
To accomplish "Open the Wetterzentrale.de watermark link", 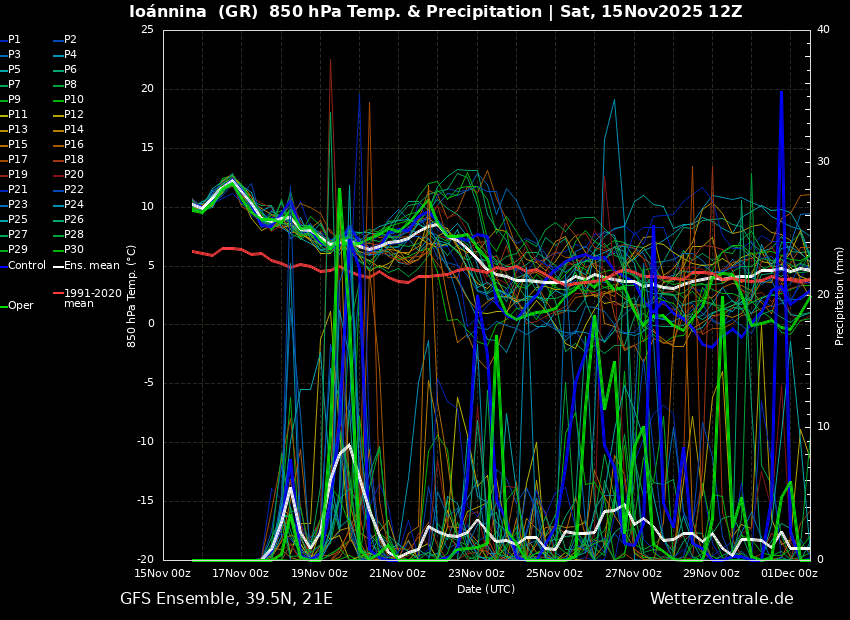I will tap(721, 599).
